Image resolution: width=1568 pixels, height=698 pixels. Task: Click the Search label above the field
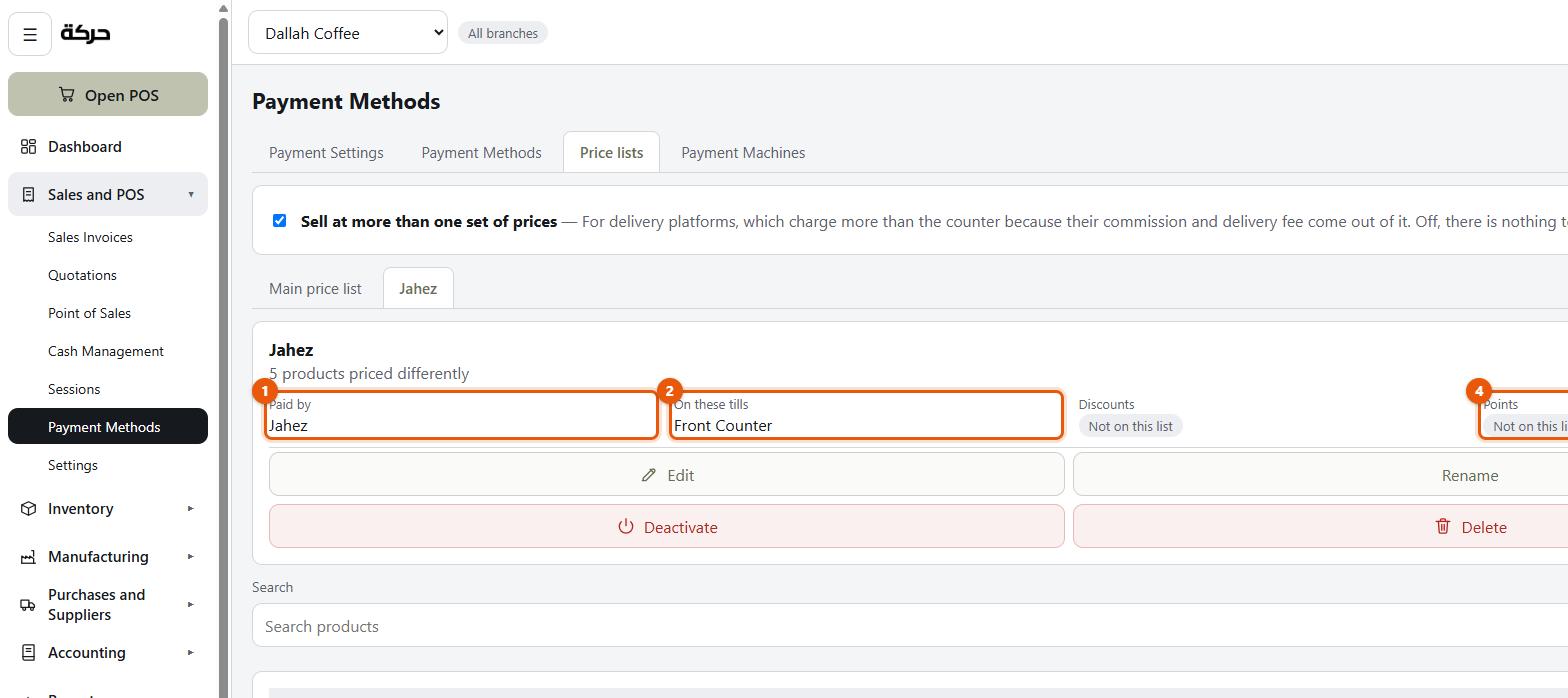[272, 587]
